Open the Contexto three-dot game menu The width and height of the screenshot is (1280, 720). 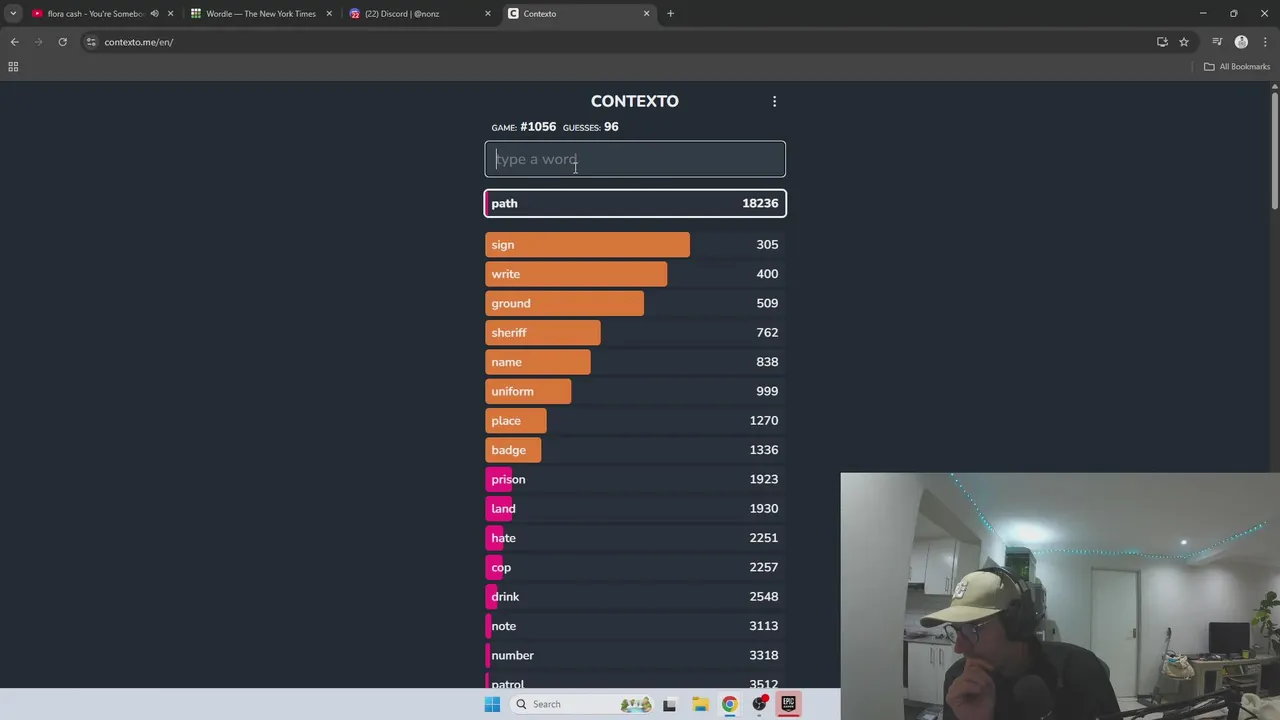(x=774, y=101)
